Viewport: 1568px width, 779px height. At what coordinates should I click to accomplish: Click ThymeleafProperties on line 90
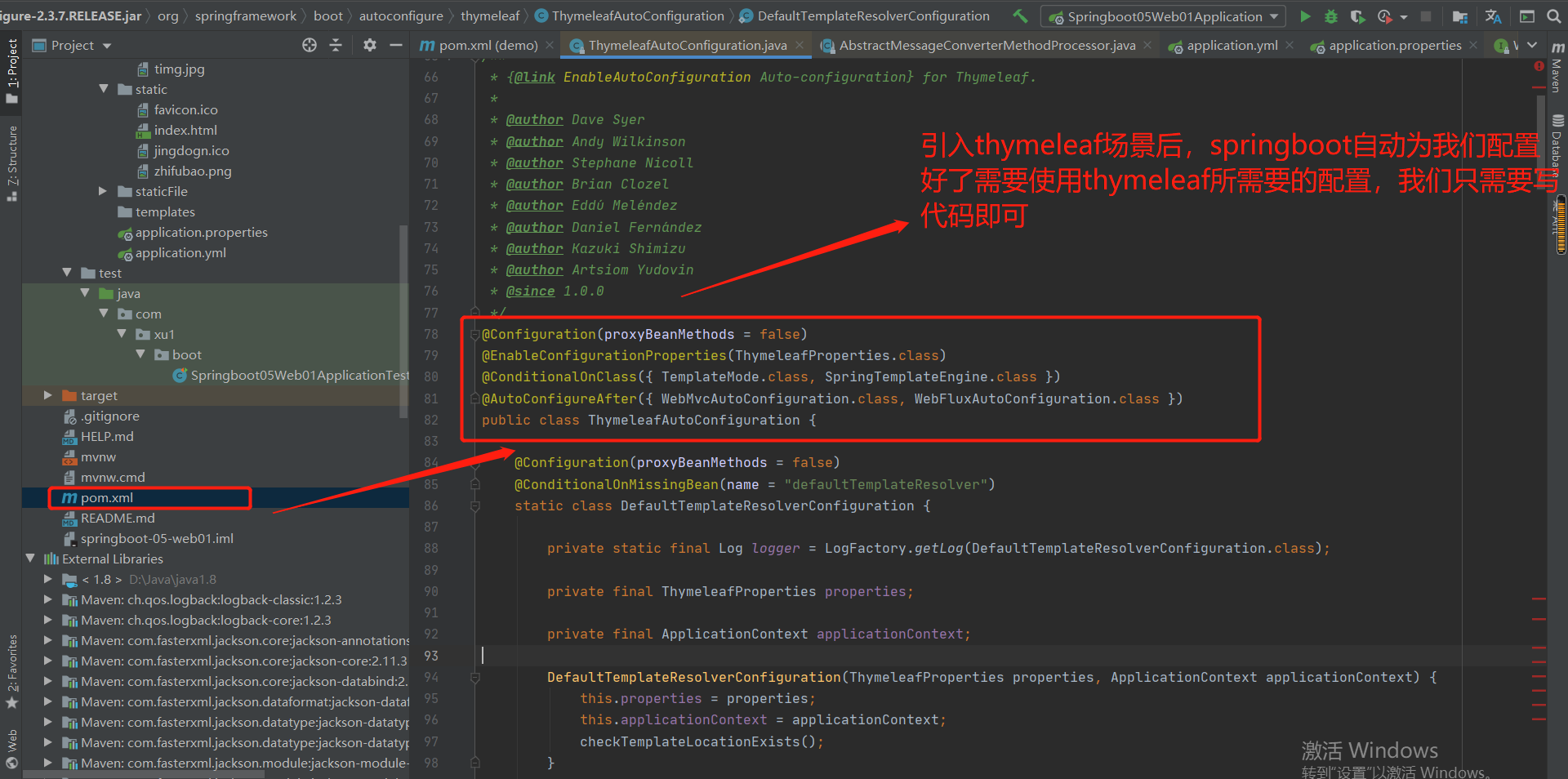pyautogui.click(x=738, y=591)
